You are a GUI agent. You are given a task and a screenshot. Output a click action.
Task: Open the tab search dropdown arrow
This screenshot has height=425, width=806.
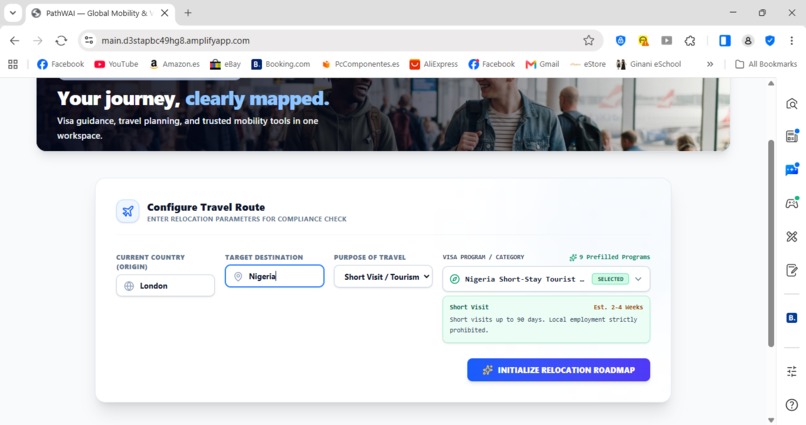tap(13, 13)
